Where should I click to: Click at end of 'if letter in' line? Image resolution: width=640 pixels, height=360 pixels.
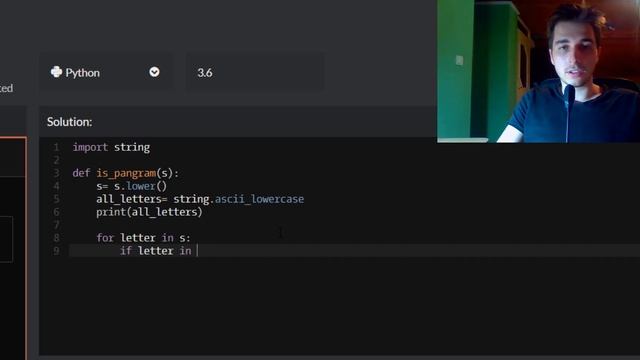pyautogui.click(x=198, y=251)
